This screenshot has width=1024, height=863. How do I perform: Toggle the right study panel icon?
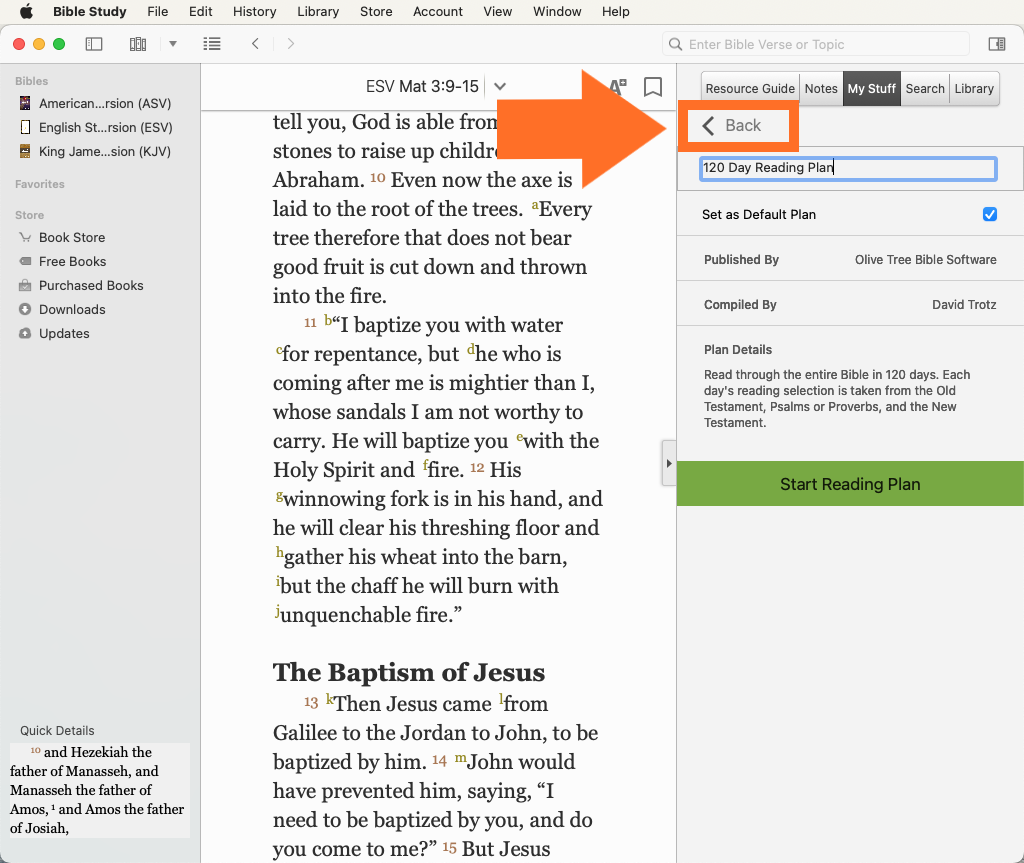(x=996, y=44)
